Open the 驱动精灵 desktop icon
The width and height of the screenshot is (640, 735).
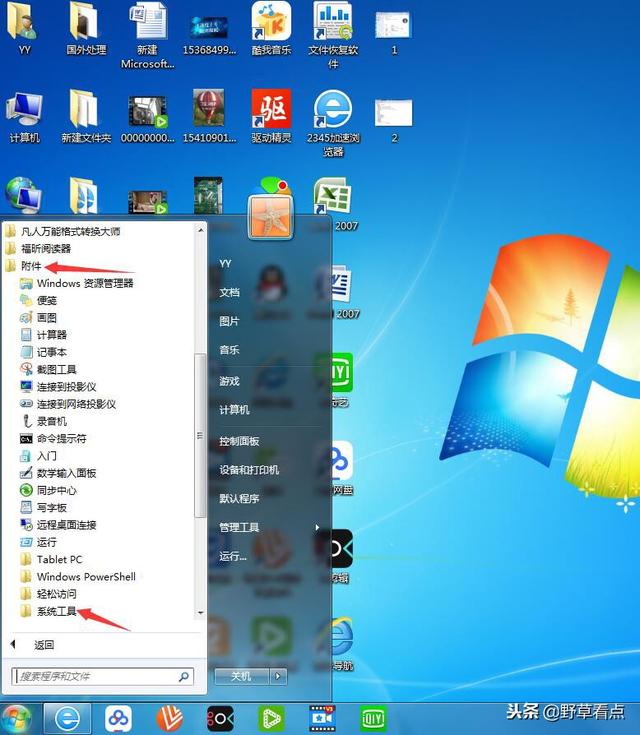[x=271, y=116]
